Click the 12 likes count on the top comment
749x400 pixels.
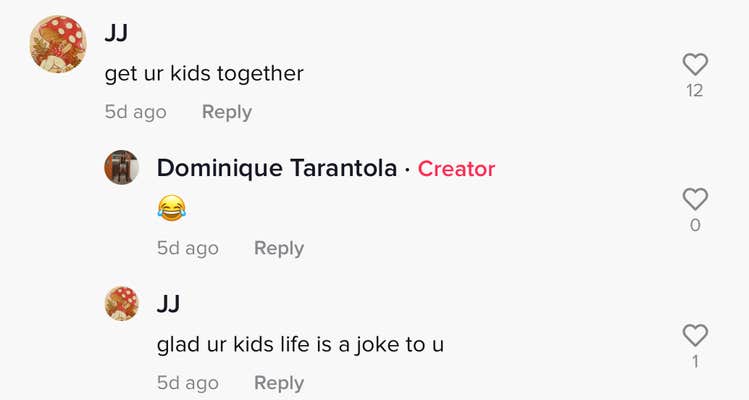point(694,91)
